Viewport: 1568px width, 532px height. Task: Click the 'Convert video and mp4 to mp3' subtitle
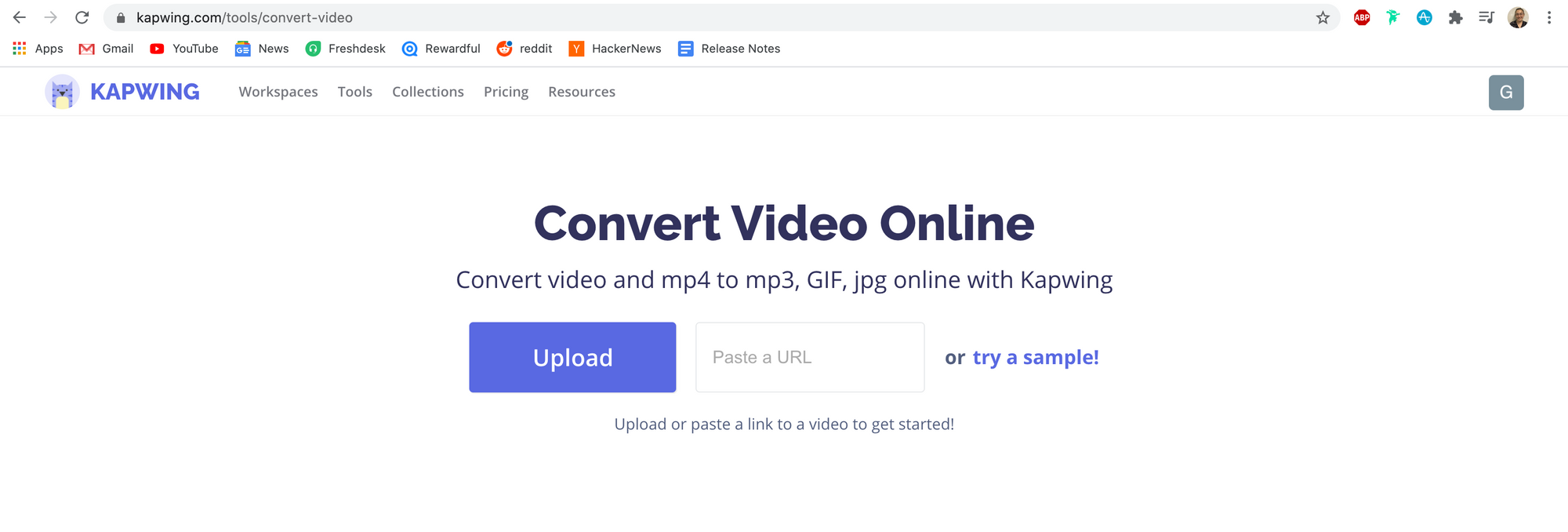point(784,280)
